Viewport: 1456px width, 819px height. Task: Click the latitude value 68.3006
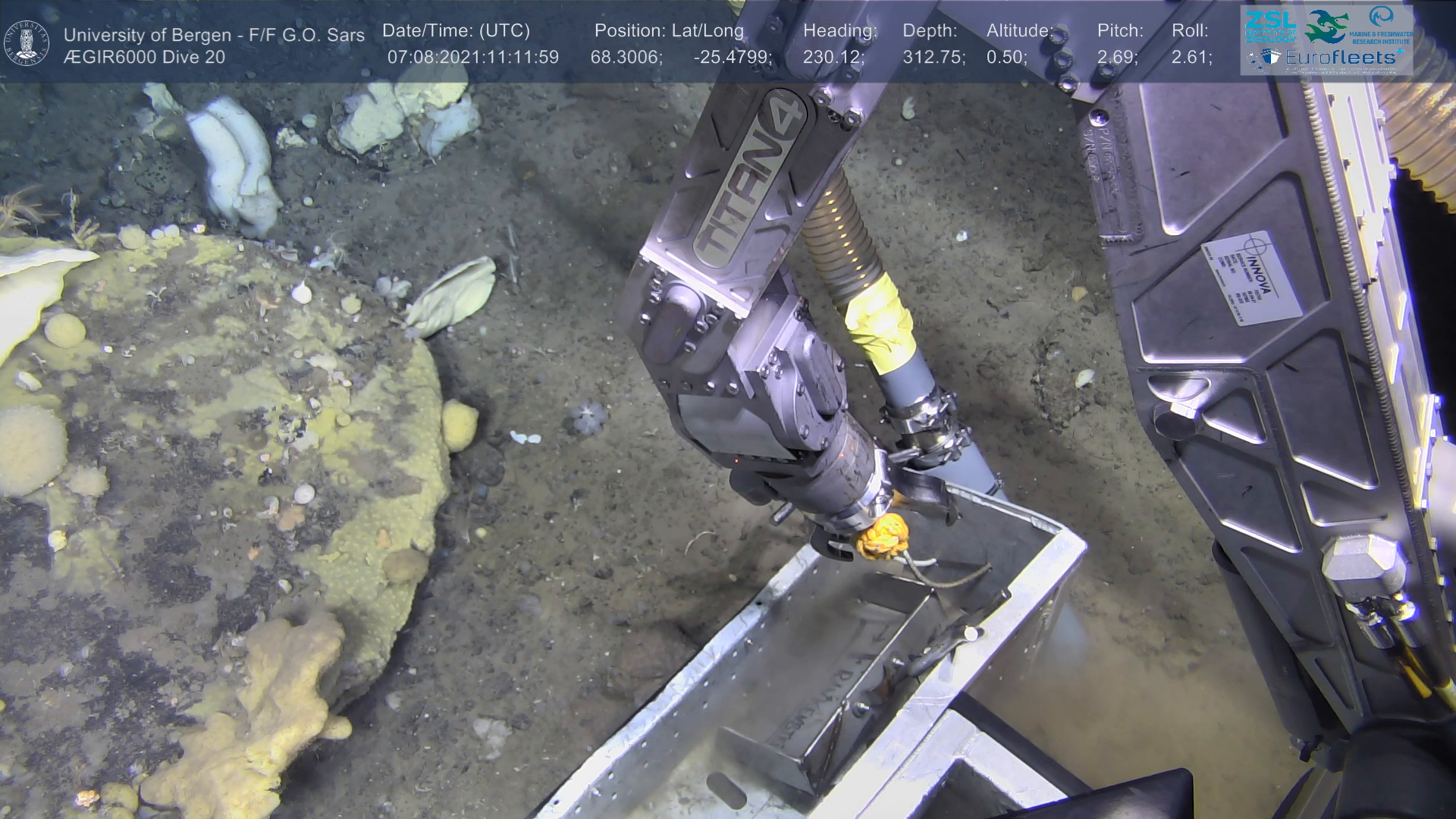tap(626, 57)
